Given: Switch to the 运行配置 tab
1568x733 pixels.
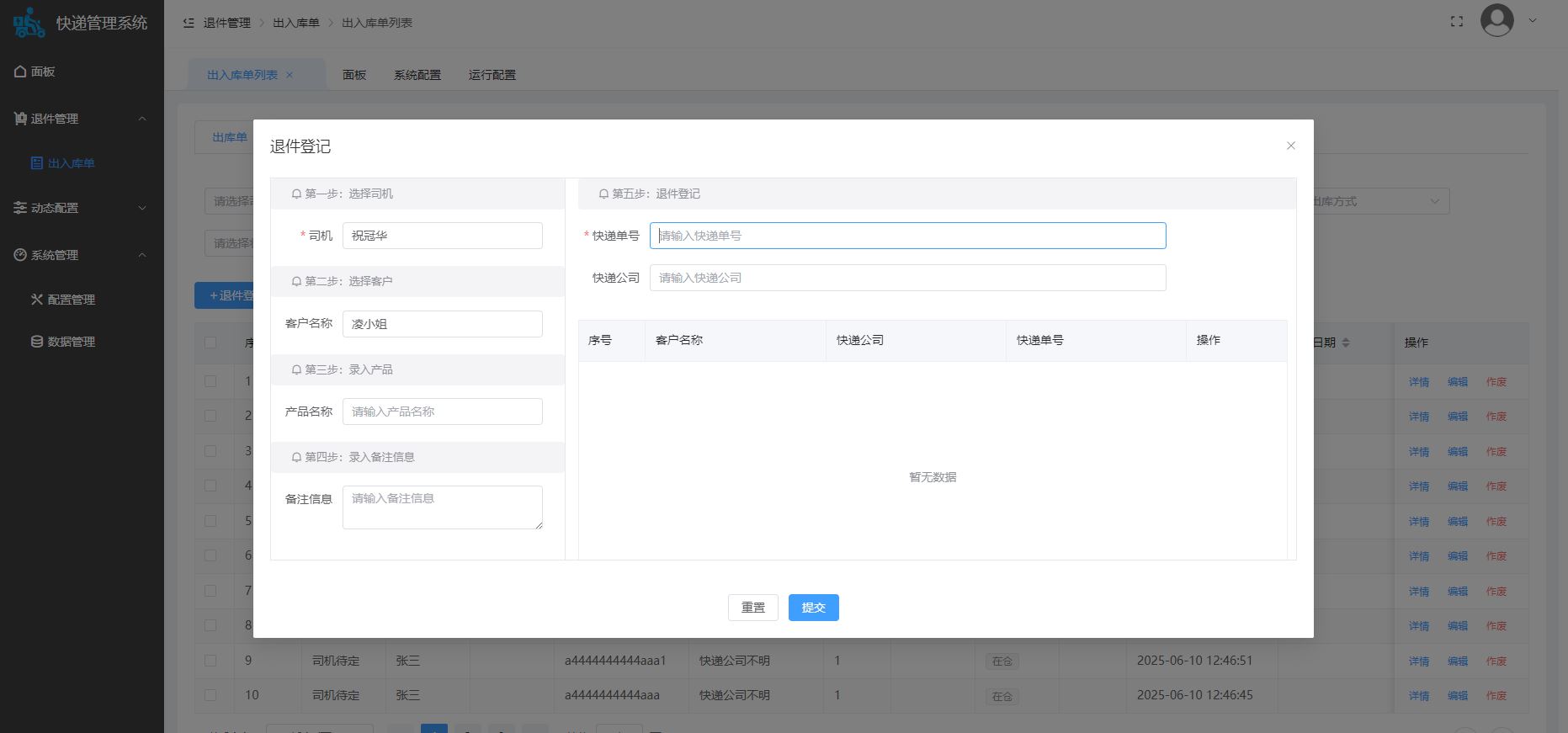Looking at the screenshot, I should 492,75.
